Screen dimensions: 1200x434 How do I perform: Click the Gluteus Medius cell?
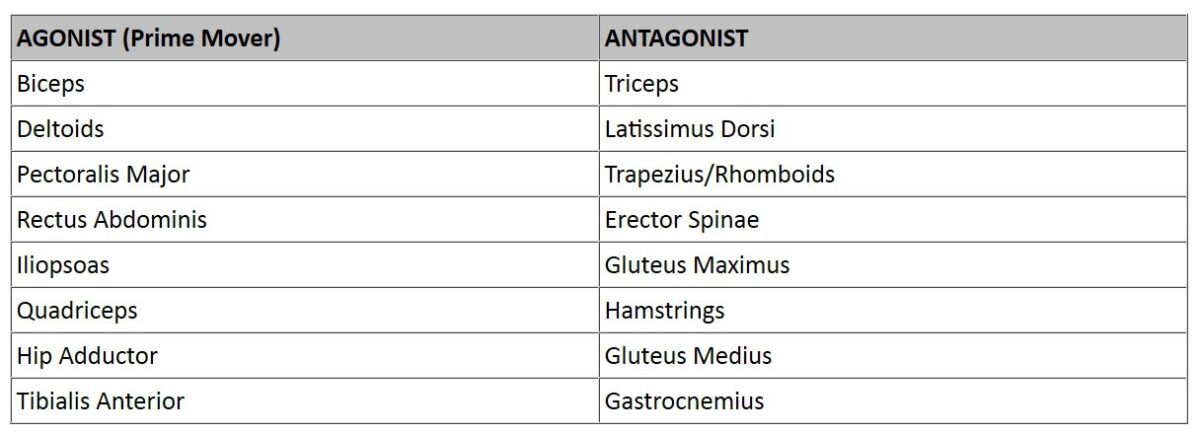coord(688,356)
